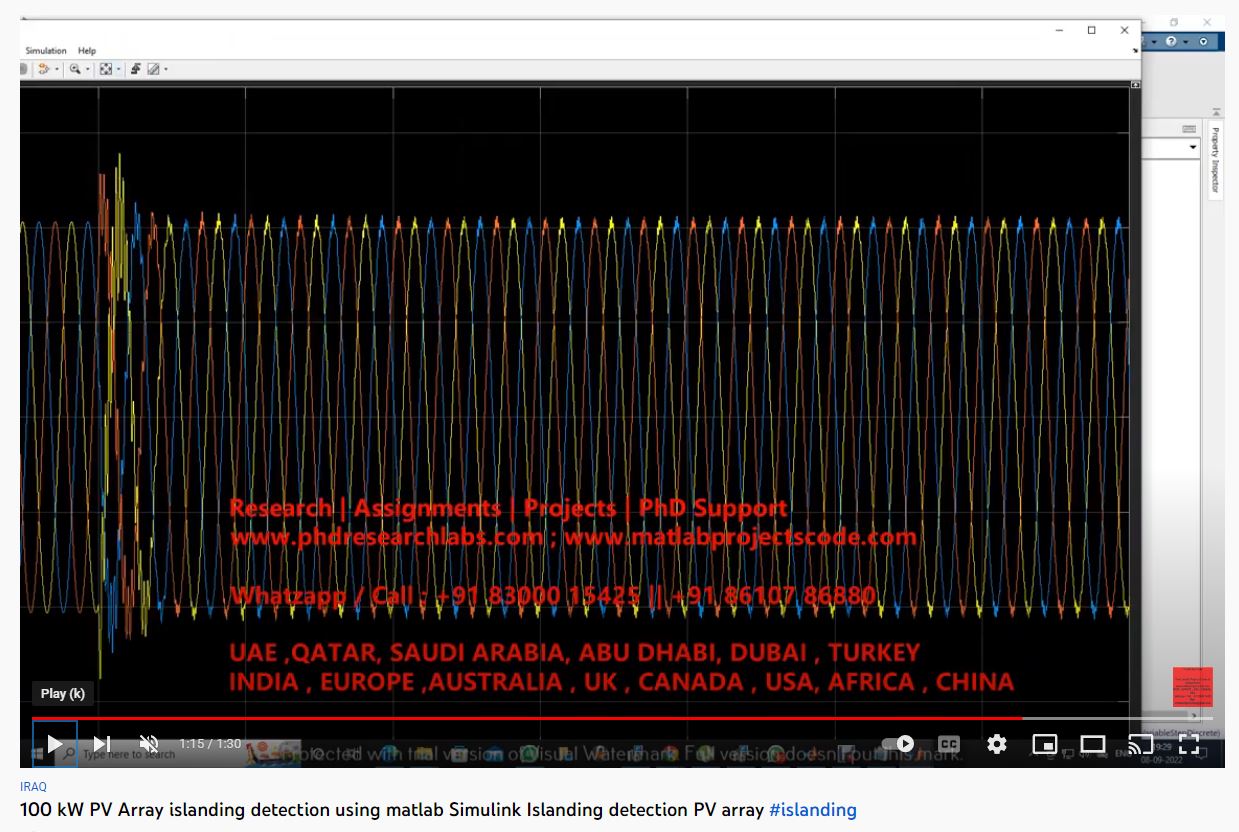Image resolution: width=1239 pixels, height=832 pixels.
Task: Seek on the red video progress bar
Action: click(x=500, y=718)
